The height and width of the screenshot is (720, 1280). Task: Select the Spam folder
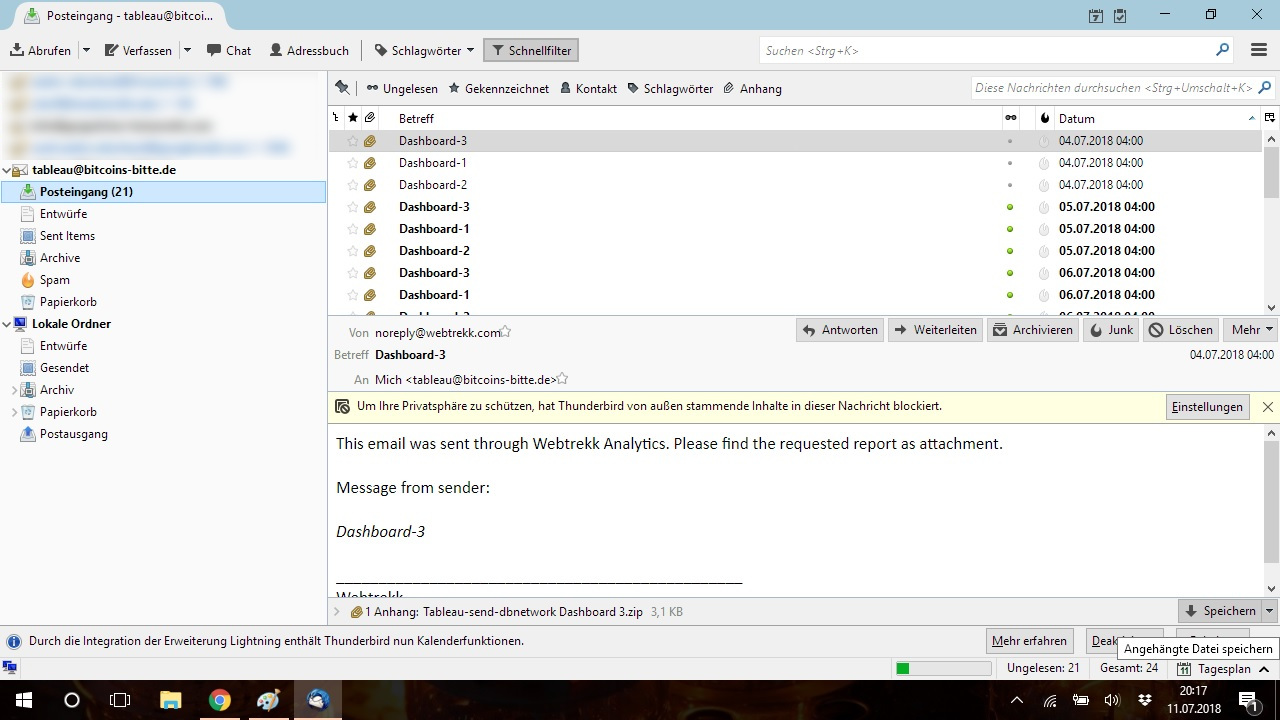(54, 280)
